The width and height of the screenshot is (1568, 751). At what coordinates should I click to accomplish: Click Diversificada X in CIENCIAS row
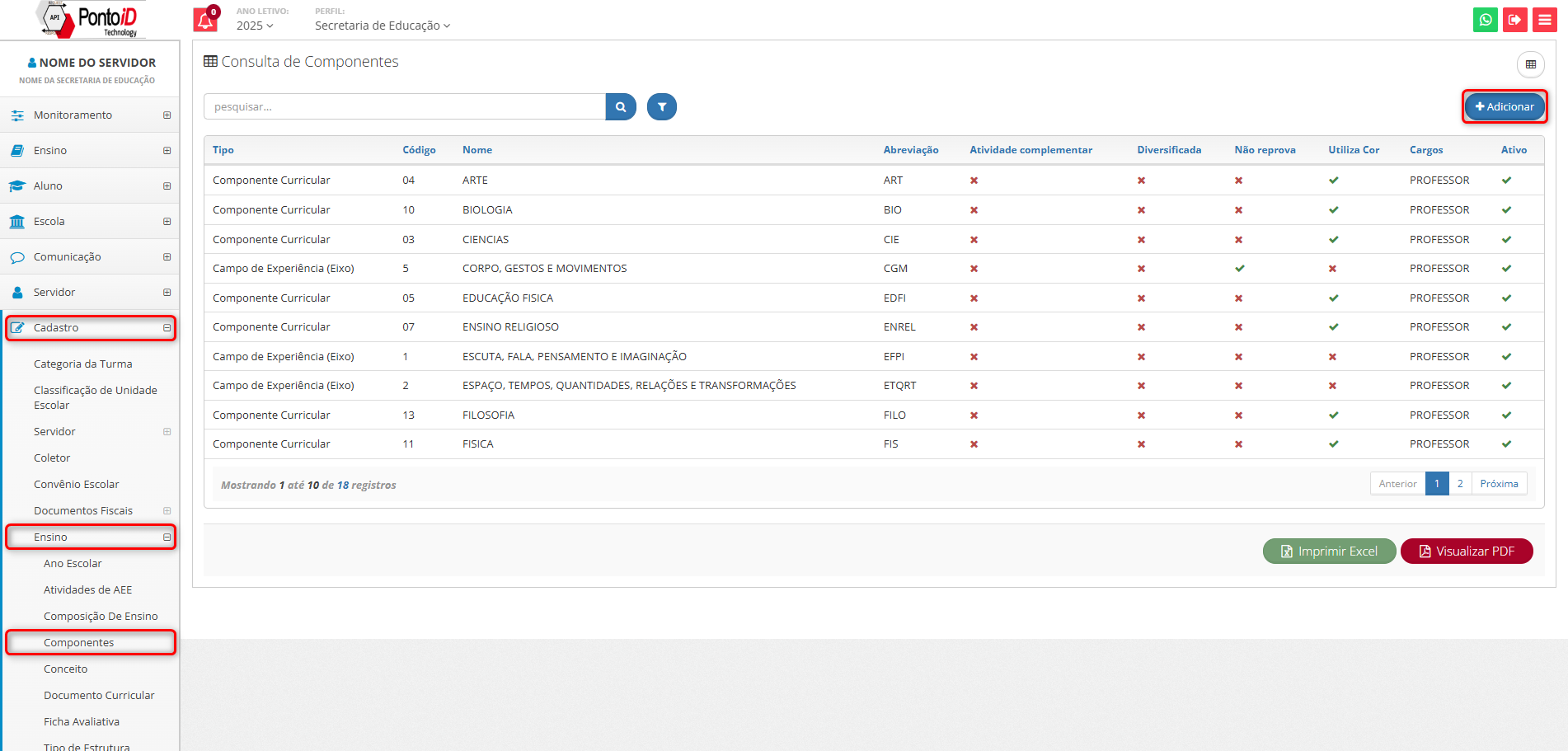pos(1141,240)
